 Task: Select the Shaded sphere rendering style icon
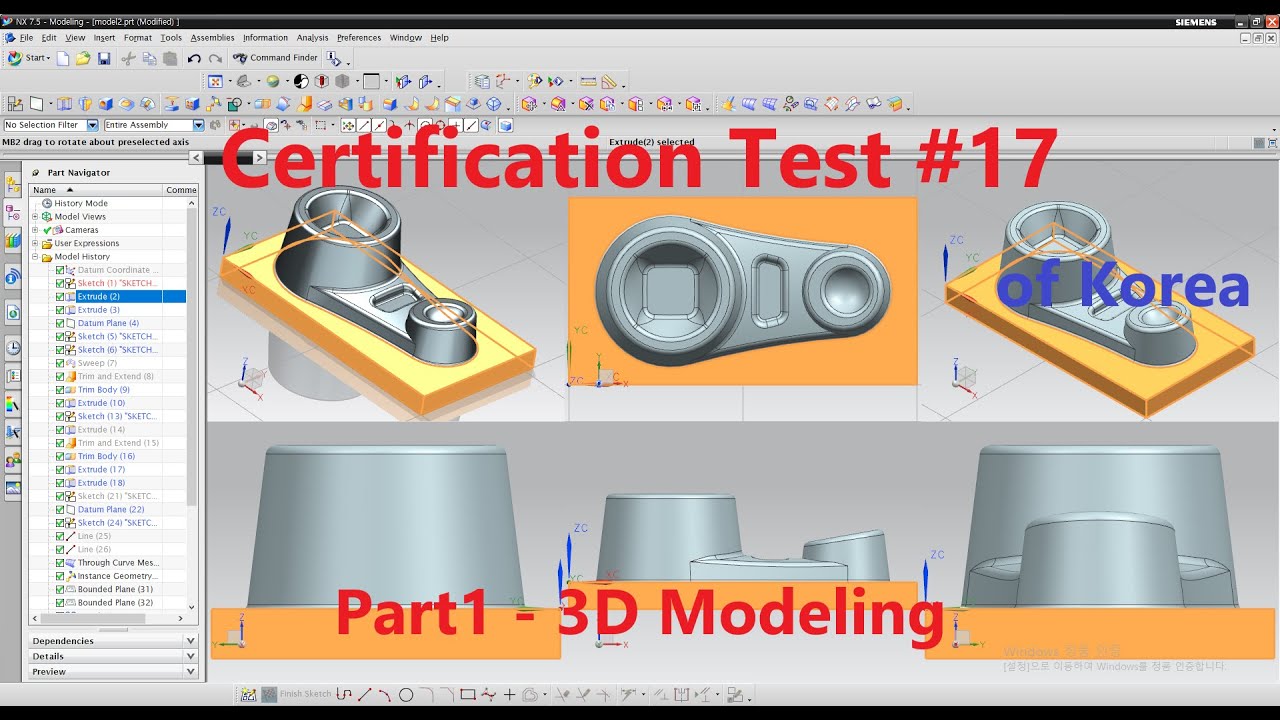point(272,81)
